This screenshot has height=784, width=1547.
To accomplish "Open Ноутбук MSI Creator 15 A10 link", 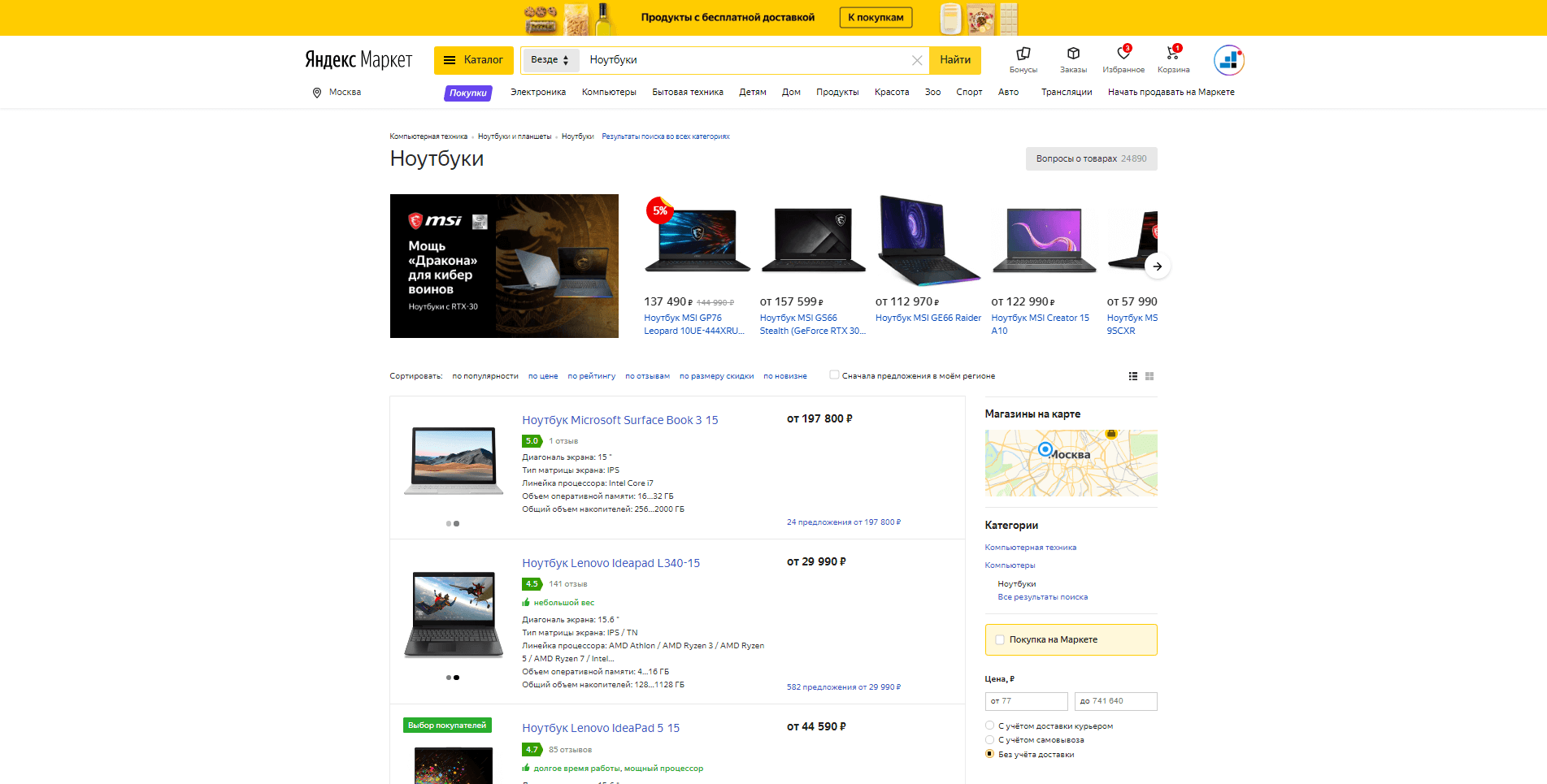I will pyautogui.click(x=1041, y=324).
